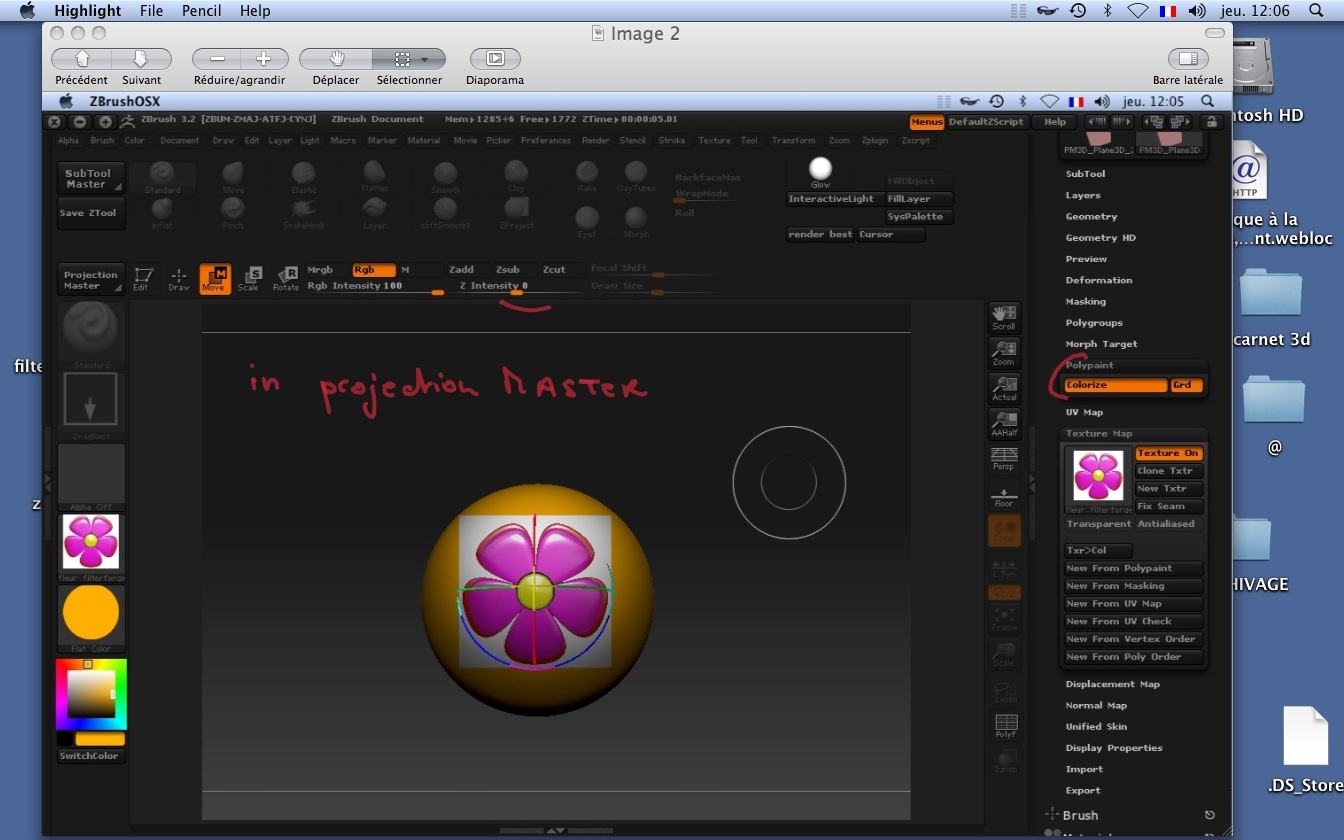Image resolution: width=1344 pixels, height=840 pixels.
Task: Open the ZBrush Stroke menu
Action: [x=672, y=141]
